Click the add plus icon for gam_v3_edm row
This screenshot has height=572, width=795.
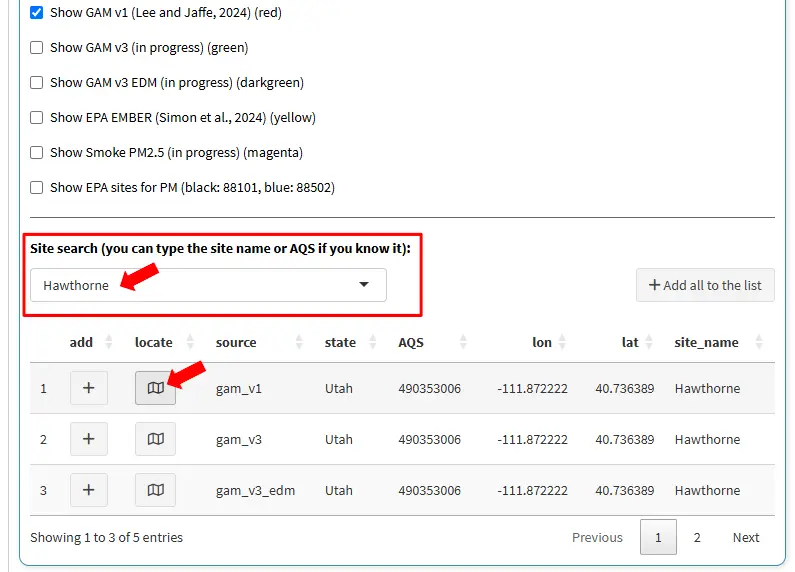pyautogui.click(x=89, y=490)
